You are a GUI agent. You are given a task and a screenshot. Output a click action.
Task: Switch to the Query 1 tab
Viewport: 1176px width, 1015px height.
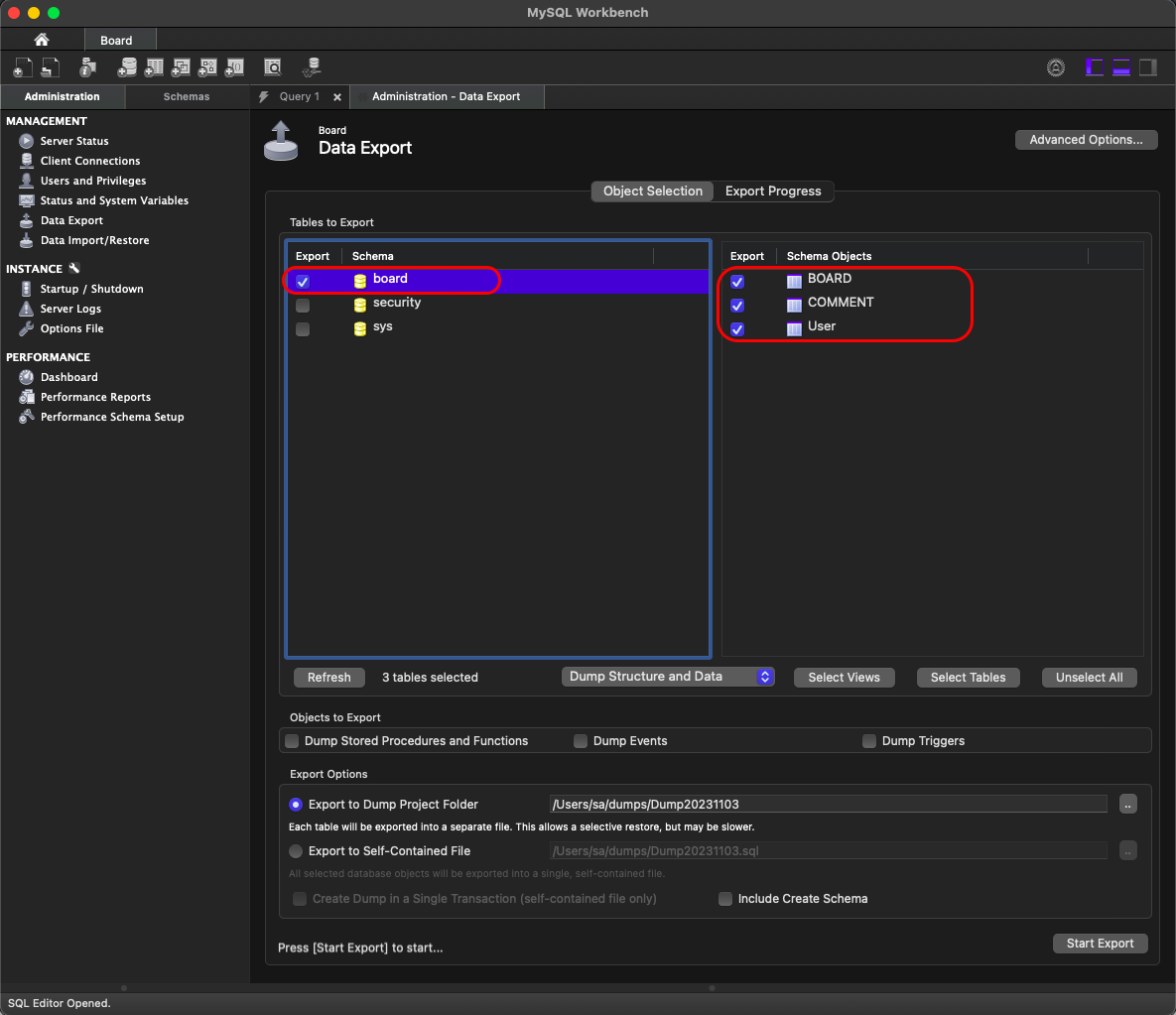[x=300, y=96]
